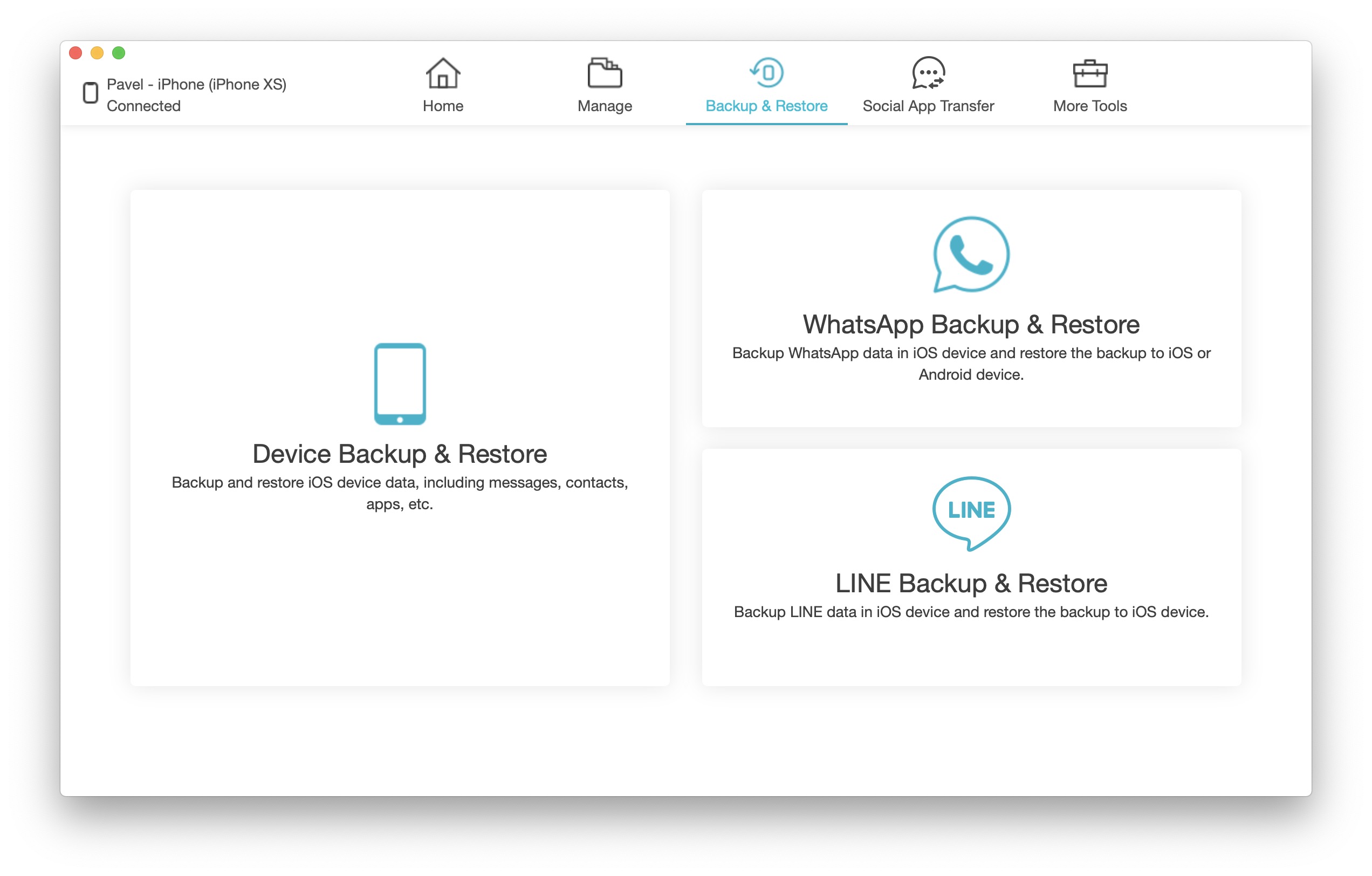Click the WhatsApp backup description text
The width and height of the screenshot is (1372, 876).
971,364
